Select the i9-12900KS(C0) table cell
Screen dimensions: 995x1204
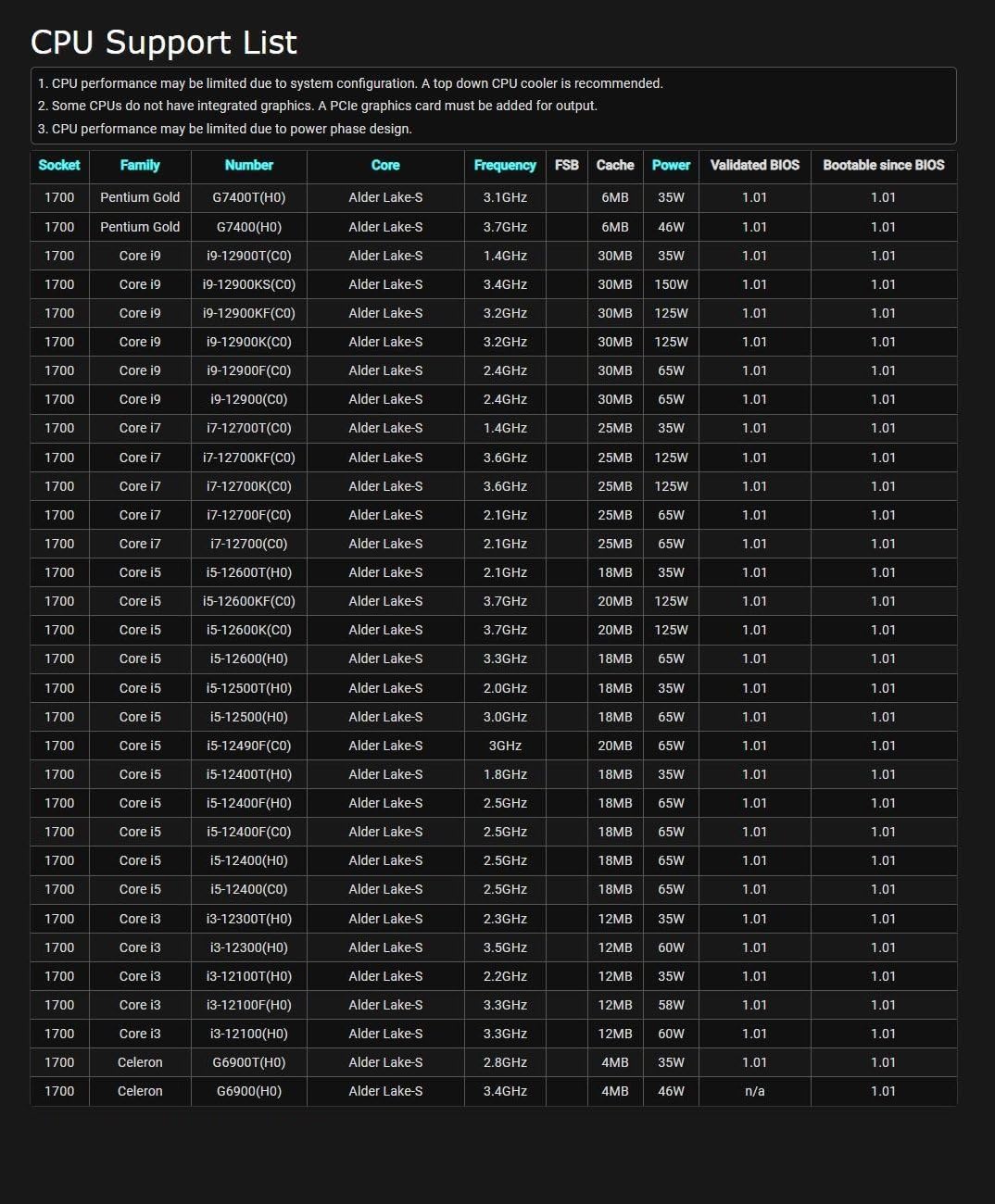(x=249, y=284)
